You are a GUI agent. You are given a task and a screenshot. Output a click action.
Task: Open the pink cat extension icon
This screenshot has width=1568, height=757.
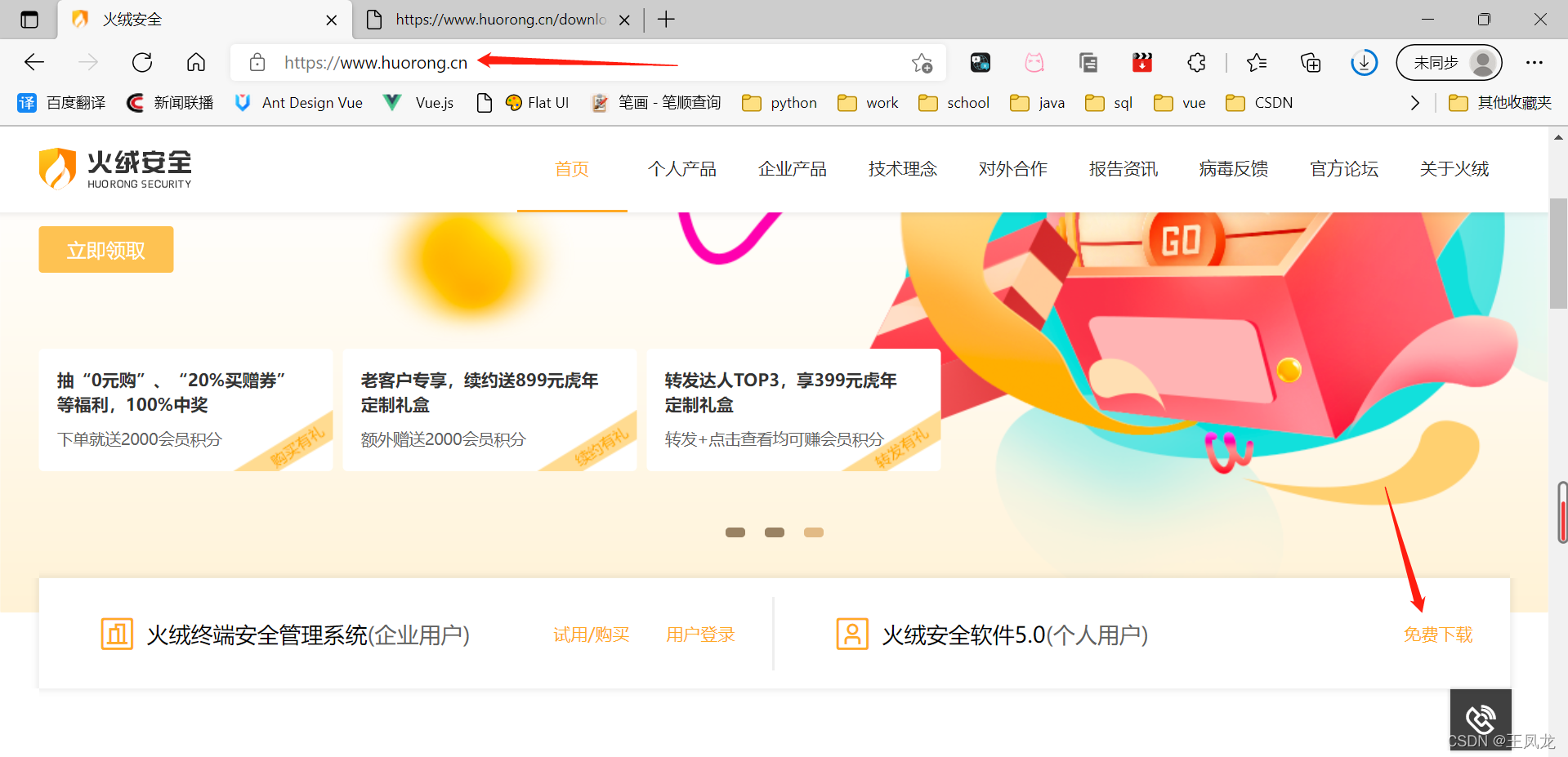(1034, 62)
